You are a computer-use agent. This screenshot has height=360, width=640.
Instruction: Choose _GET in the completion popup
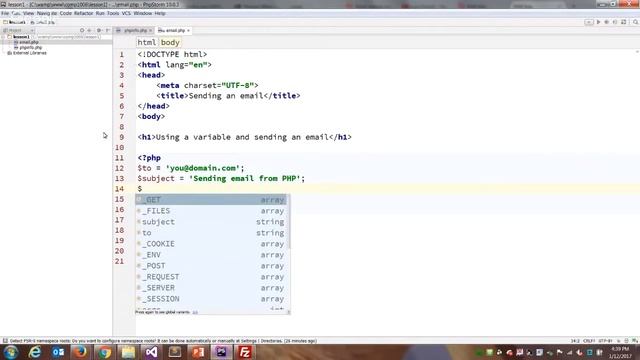pyautogui.click(x=211, y=200)
